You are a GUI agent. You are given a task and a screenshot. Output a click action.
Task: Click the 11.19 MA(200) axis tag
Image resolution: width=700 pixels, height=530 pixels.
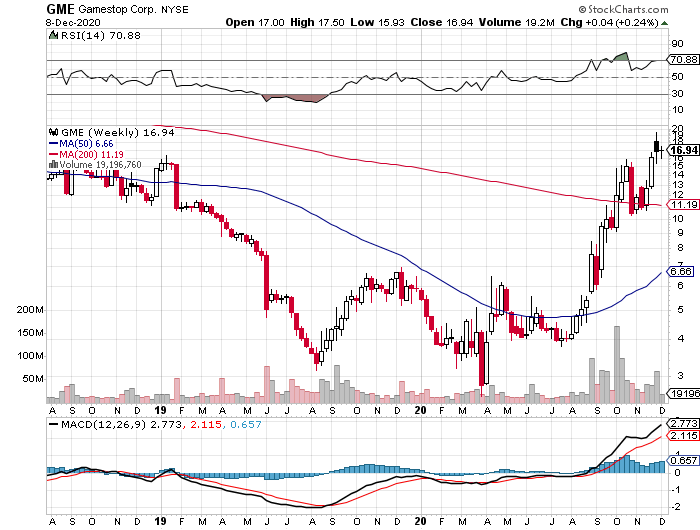[683, 204]
